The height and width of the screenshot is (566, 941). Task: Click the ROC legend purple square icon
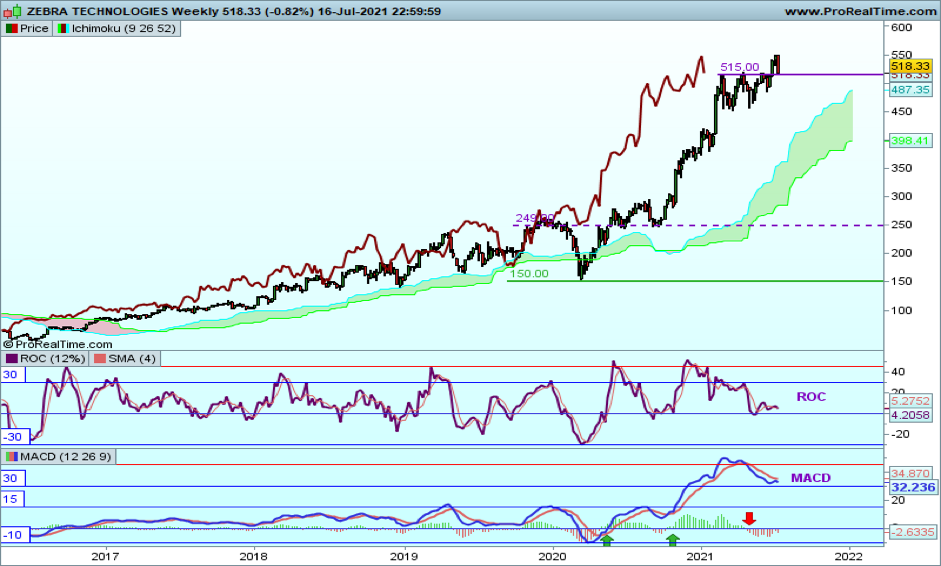(x=11, y=358)
